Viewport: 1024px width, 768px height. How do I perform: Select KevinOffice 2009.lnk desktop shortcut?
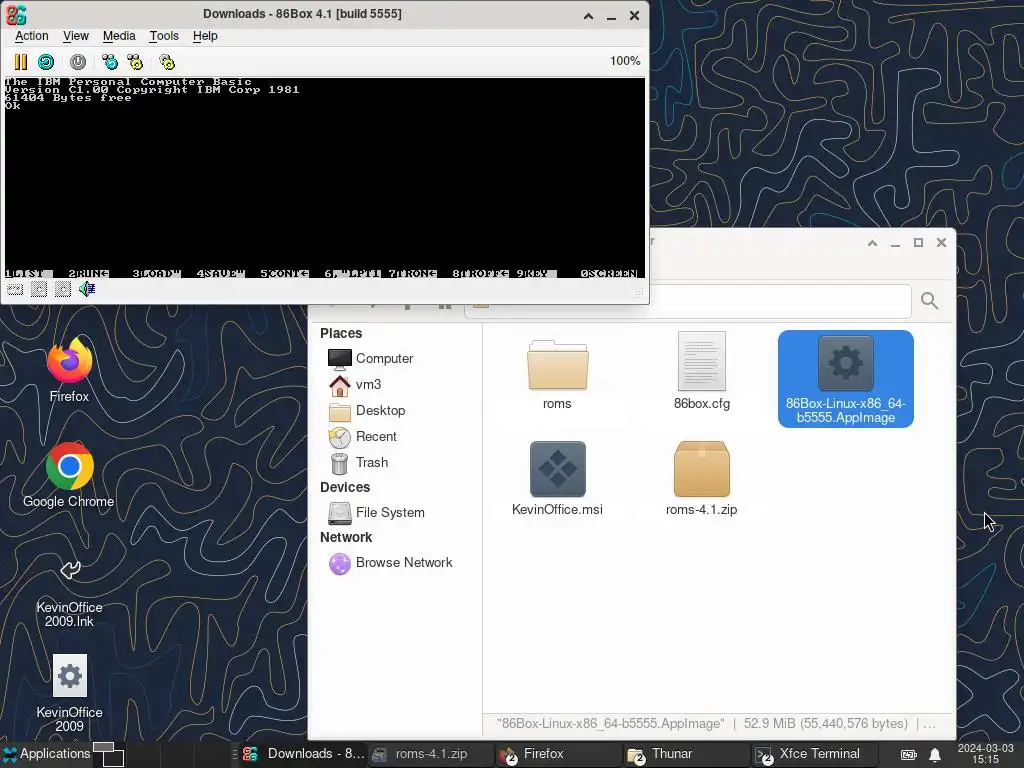tap(69, 594)
